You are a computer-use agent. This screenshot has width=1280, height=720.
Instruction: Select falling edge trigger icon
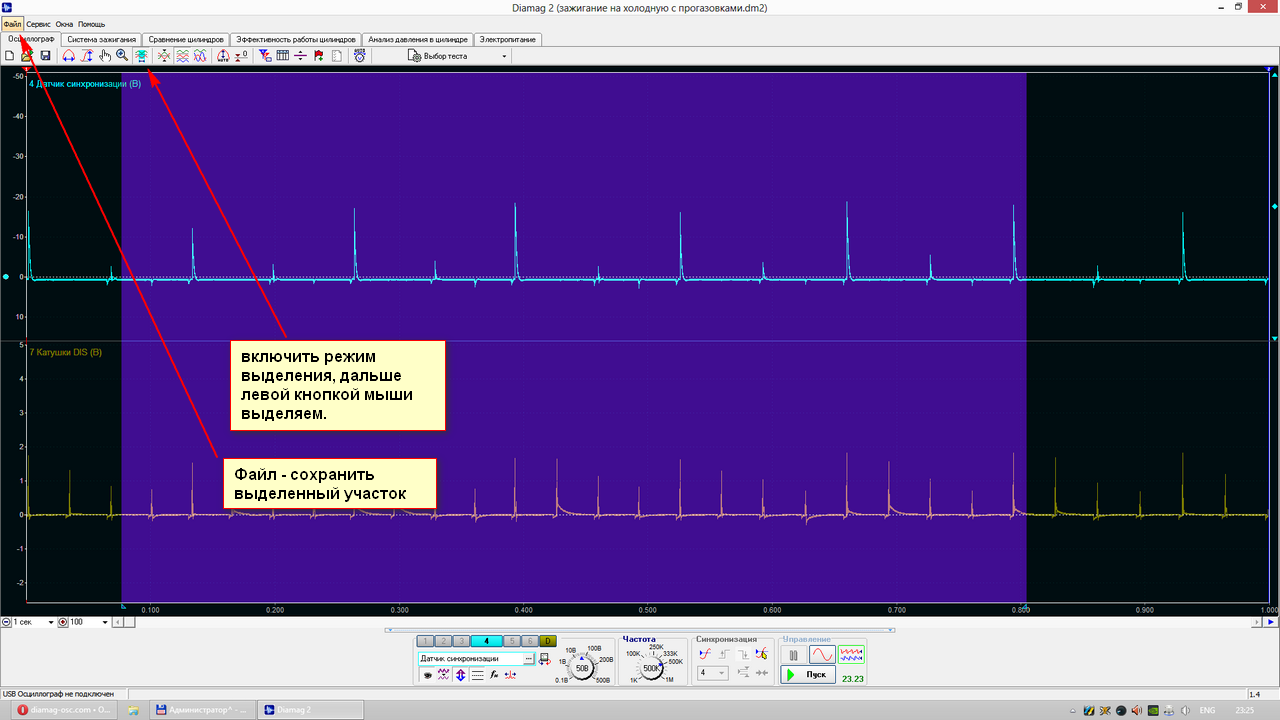point(743,654)
